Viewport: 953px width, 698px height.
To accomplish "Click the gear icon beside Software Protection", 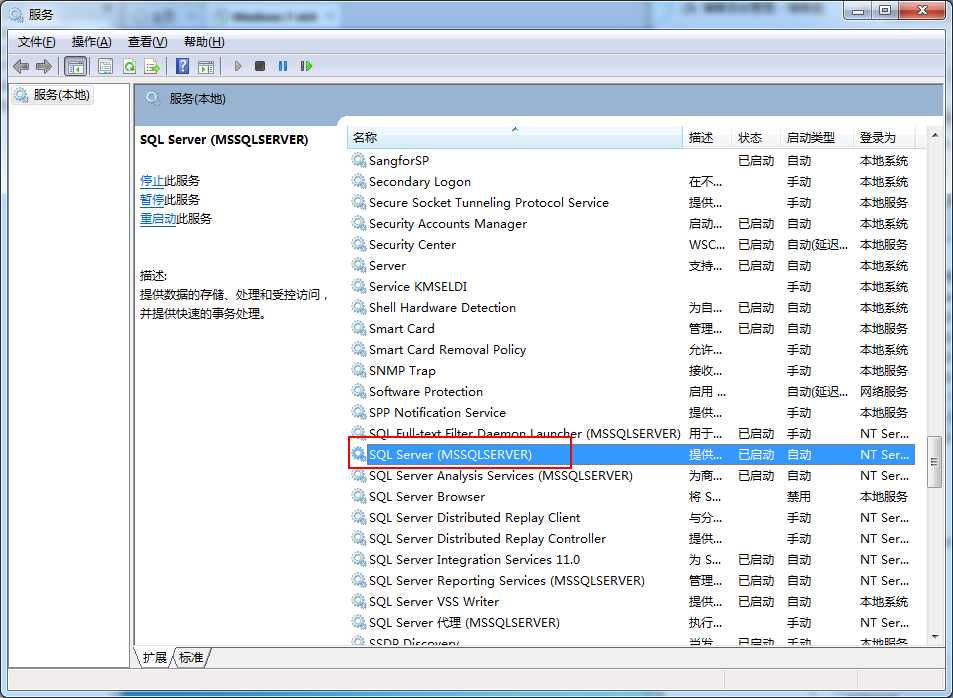I will click(359, 391).
